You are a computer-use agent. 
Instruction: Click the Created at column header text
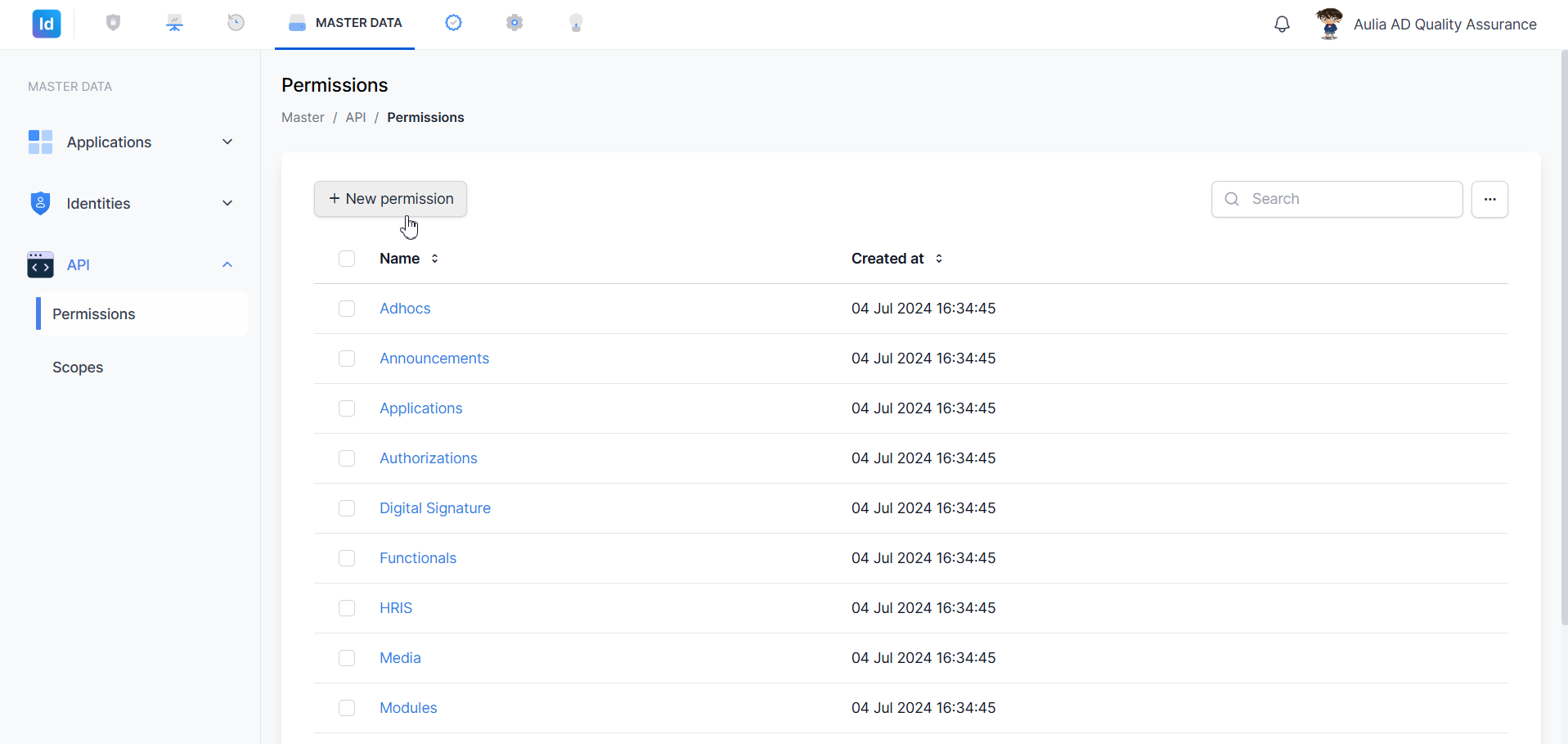pos(887,259)
